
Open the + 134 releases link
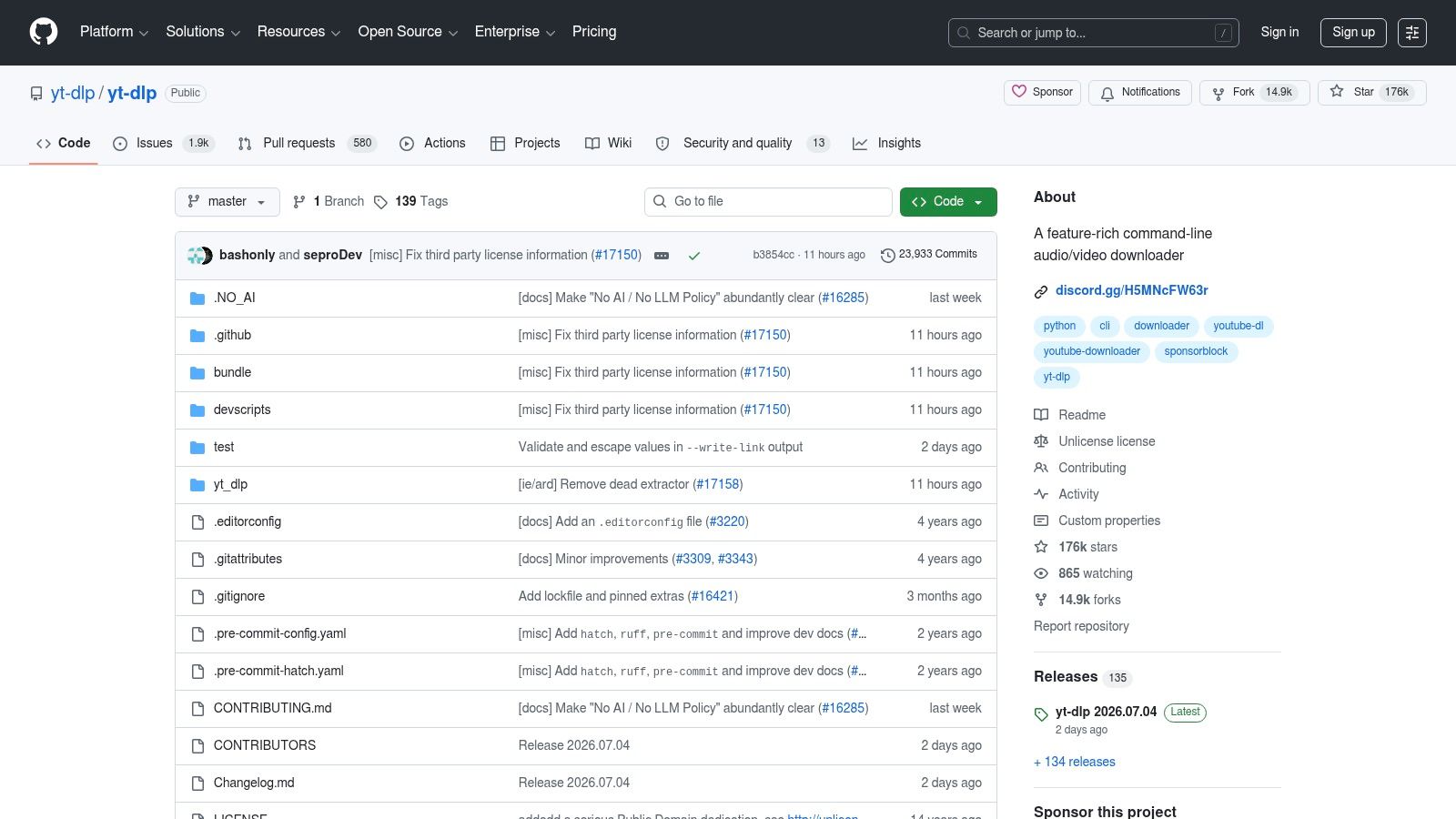[1075, 763]
